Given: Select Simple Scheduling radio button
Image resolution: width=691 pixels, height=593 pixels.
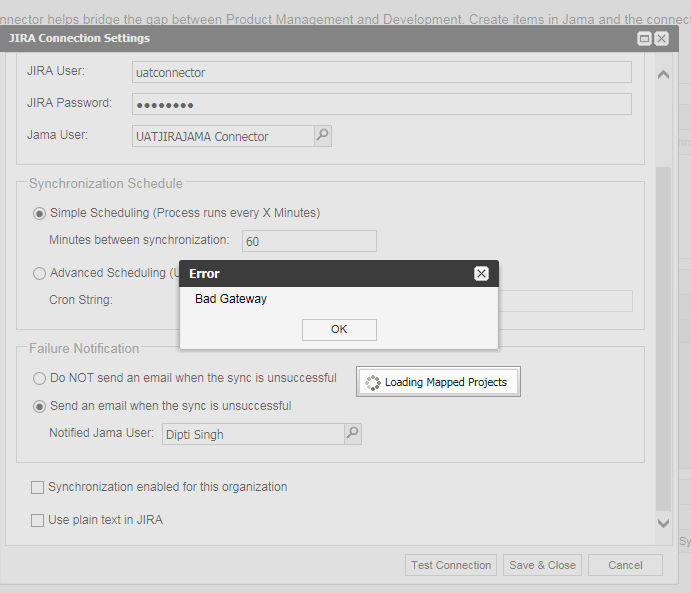Looking at the screenshot, I should pos(39,214).
